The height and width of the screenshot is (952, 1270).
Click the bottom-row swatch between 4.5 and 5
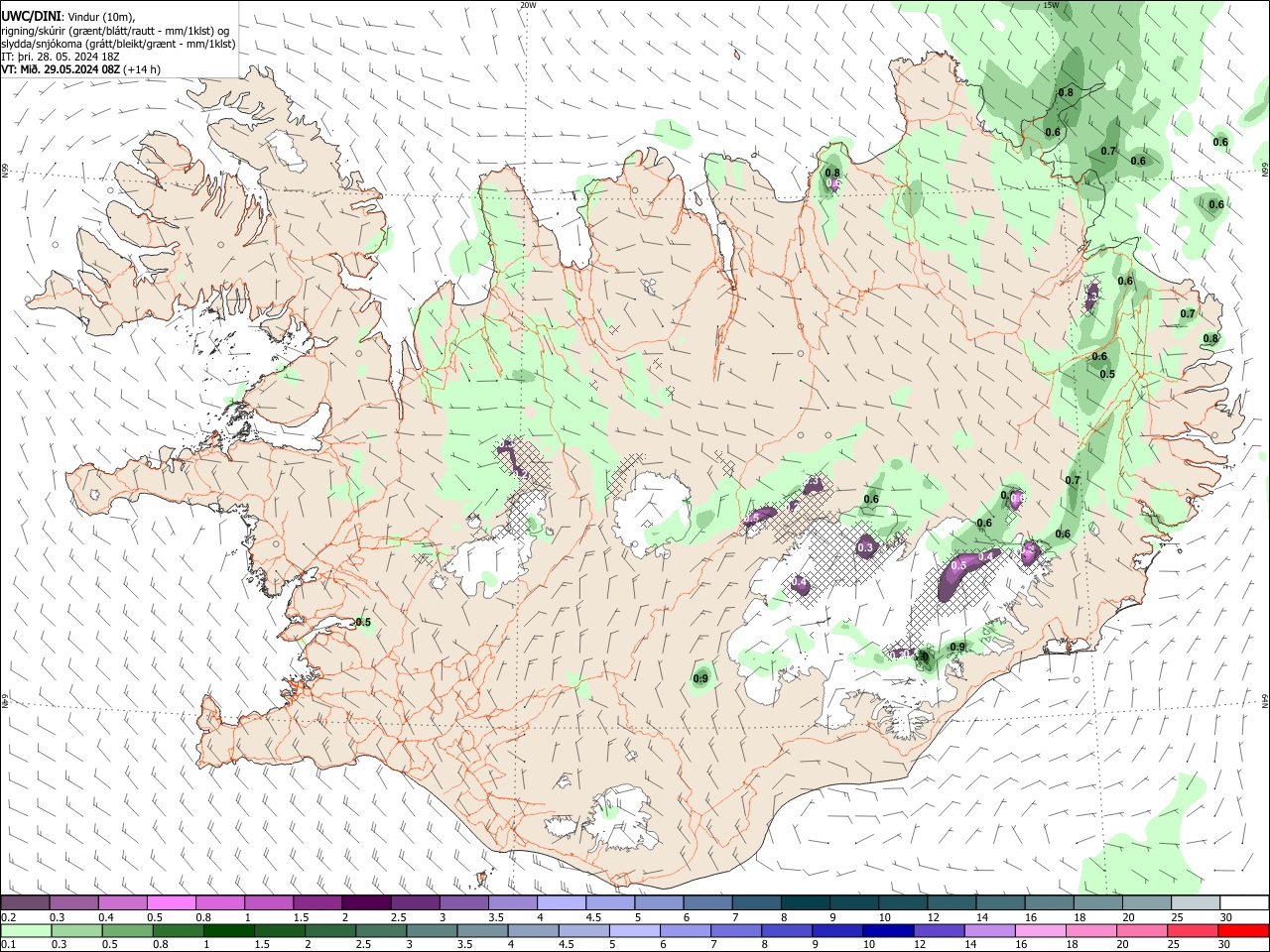[584, 930]
